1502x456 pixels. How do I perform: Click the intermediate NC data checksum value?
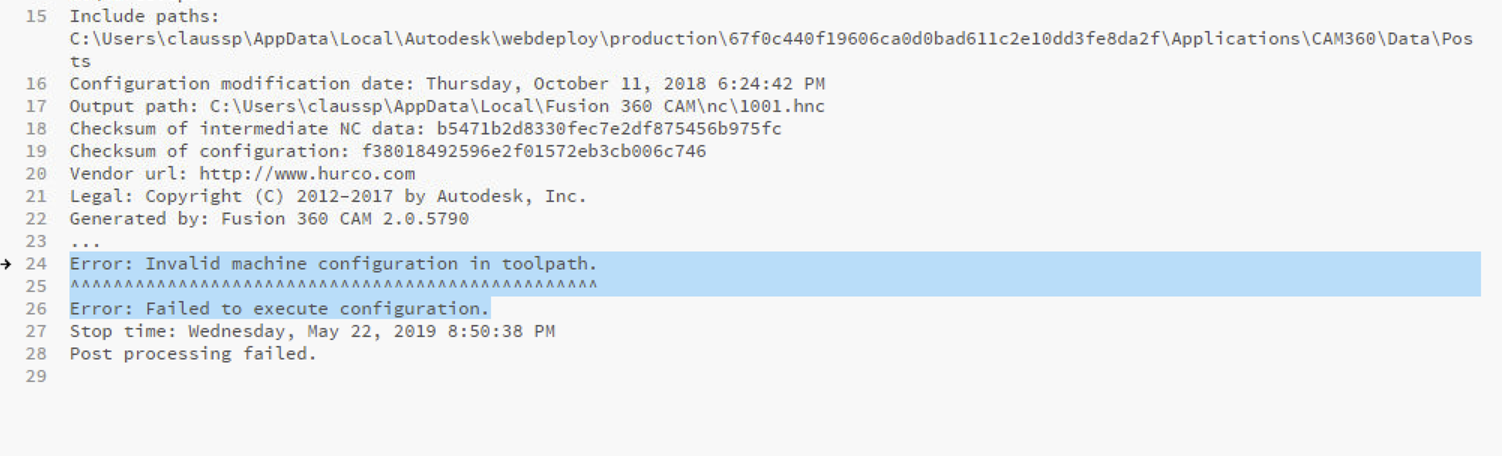pos(609,129)
